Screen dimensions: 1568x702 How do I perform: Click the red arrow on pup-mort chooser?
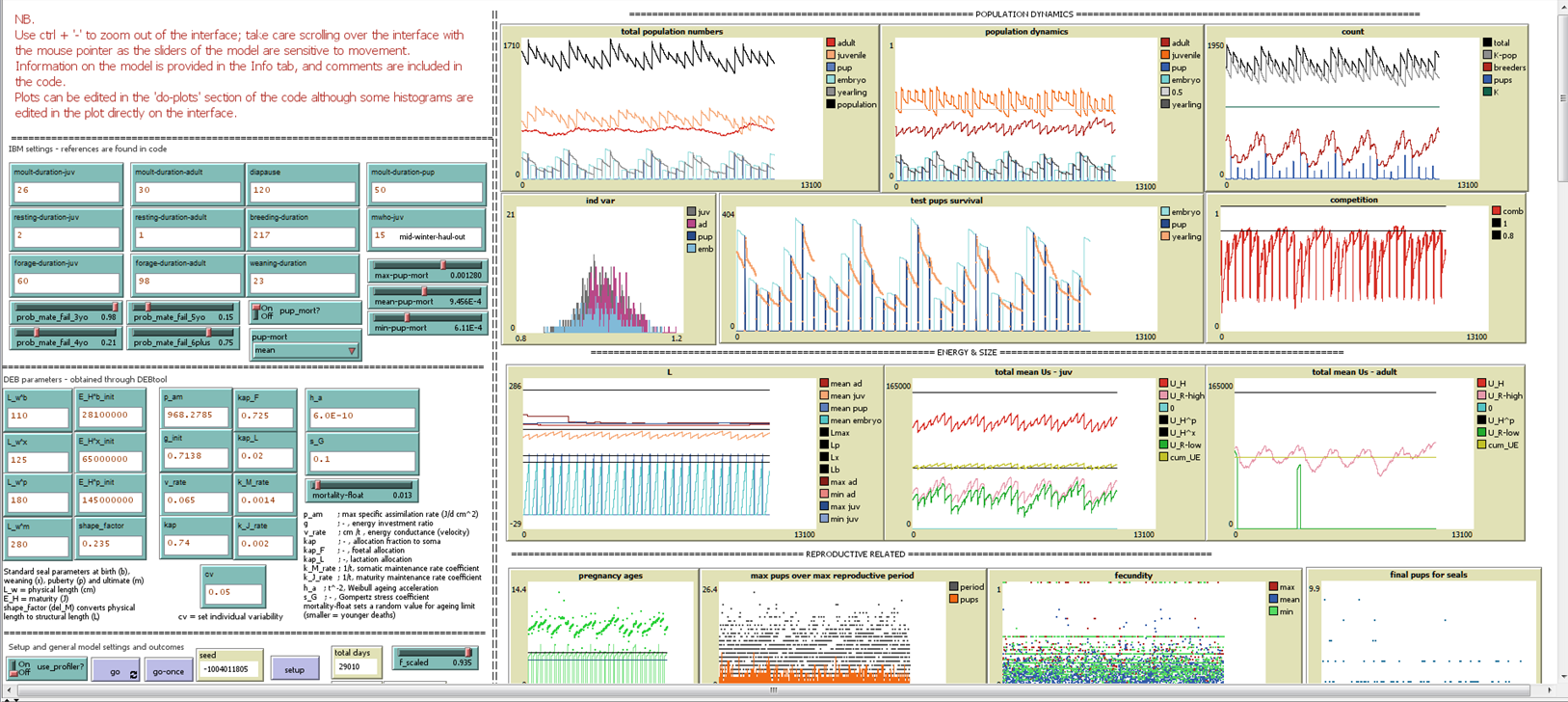coord(351,351)
